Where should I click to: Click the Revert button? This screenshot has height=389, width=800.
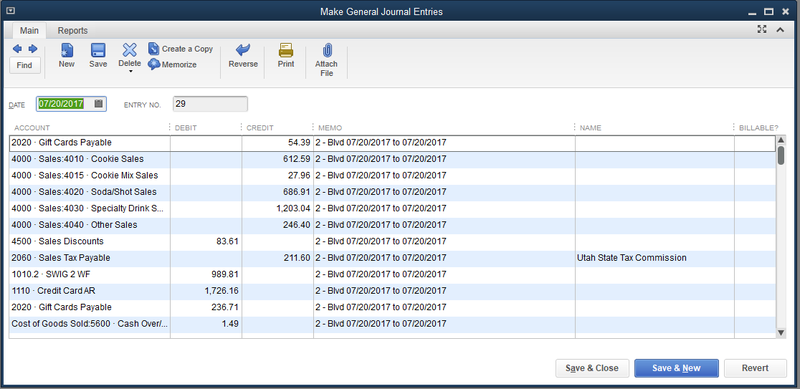[x=755, y=368]
